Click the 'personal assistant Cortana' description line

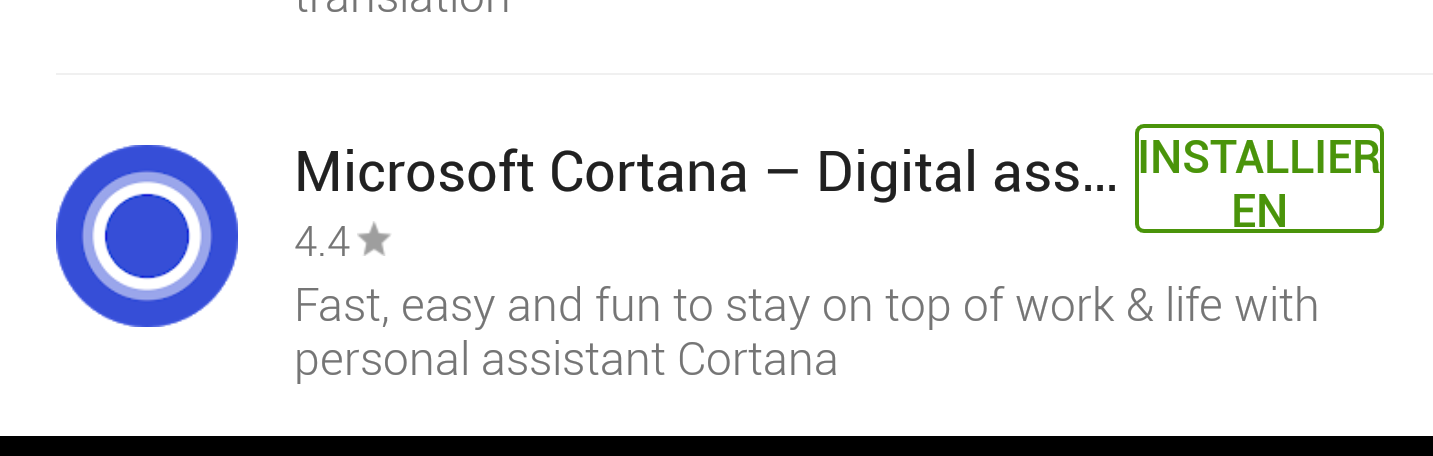(x=565, y=360)
